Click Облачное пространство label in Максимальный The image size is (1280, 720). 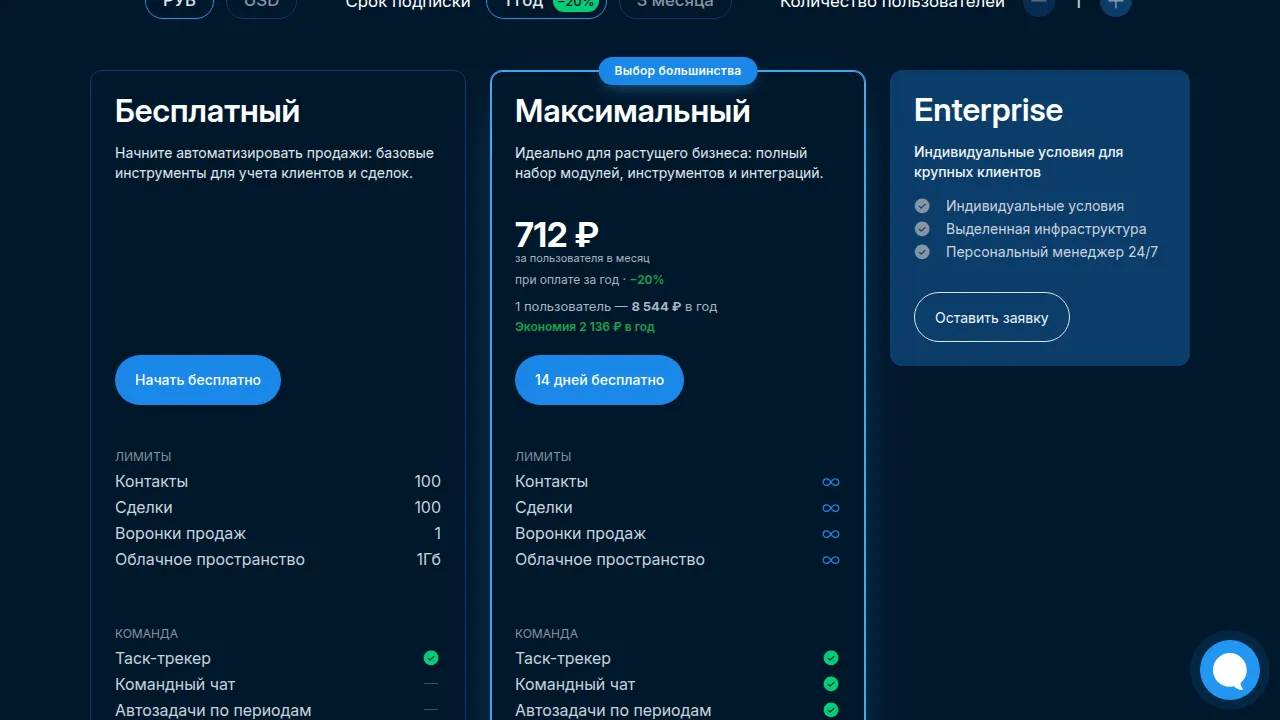tap(610, 560)
